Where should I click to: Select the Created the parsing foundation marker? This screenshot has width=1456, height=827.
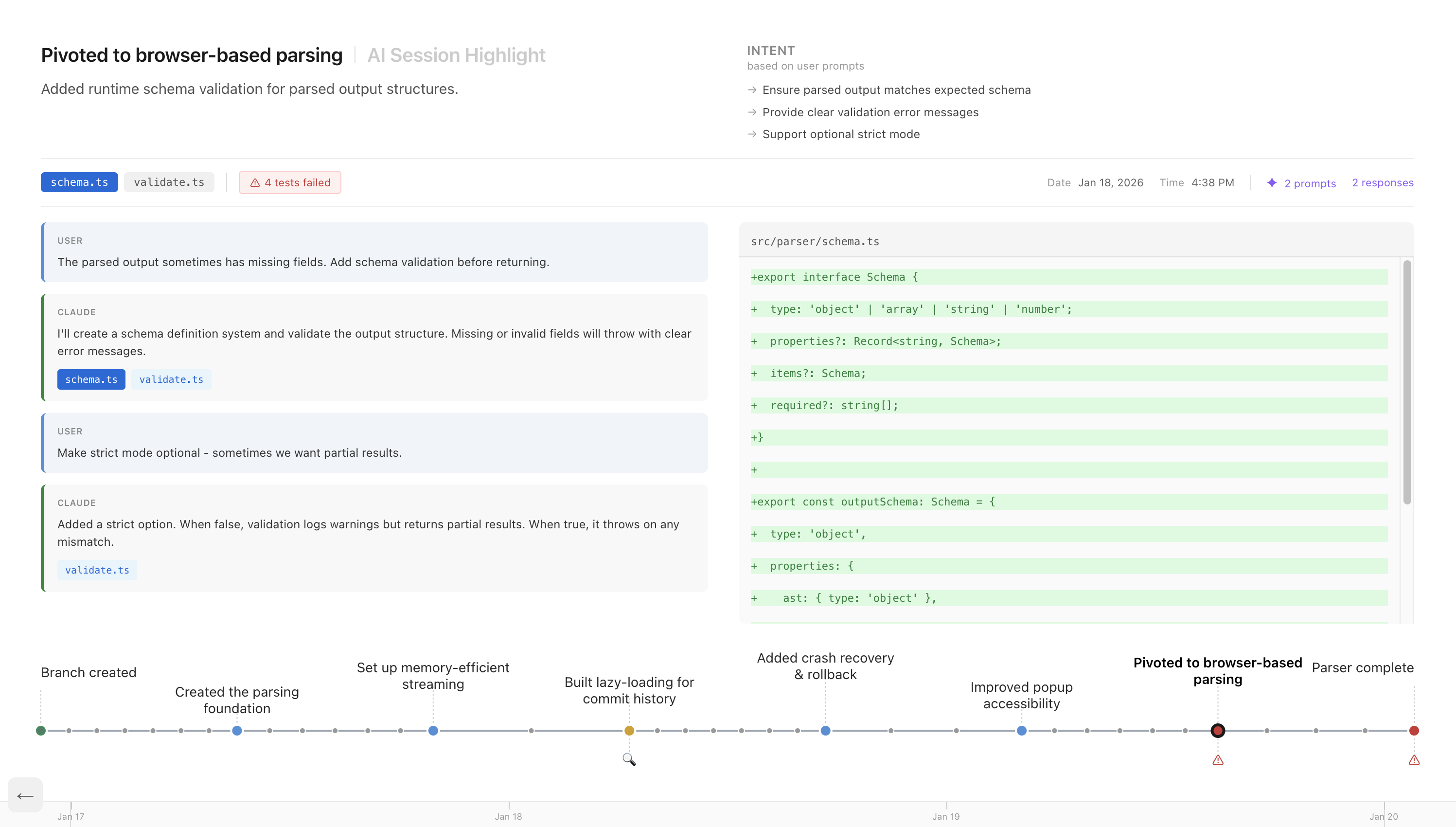tap(237, 731)
